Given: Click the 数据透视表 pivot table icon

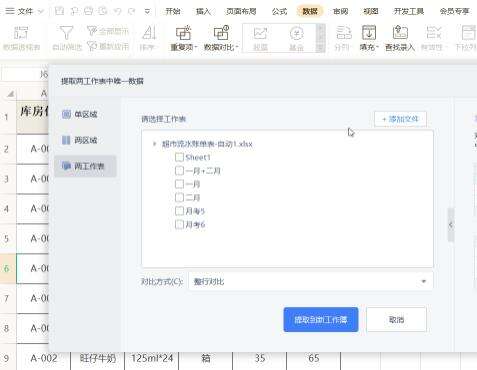Looking at the screenshot, I should click(21, 33).
